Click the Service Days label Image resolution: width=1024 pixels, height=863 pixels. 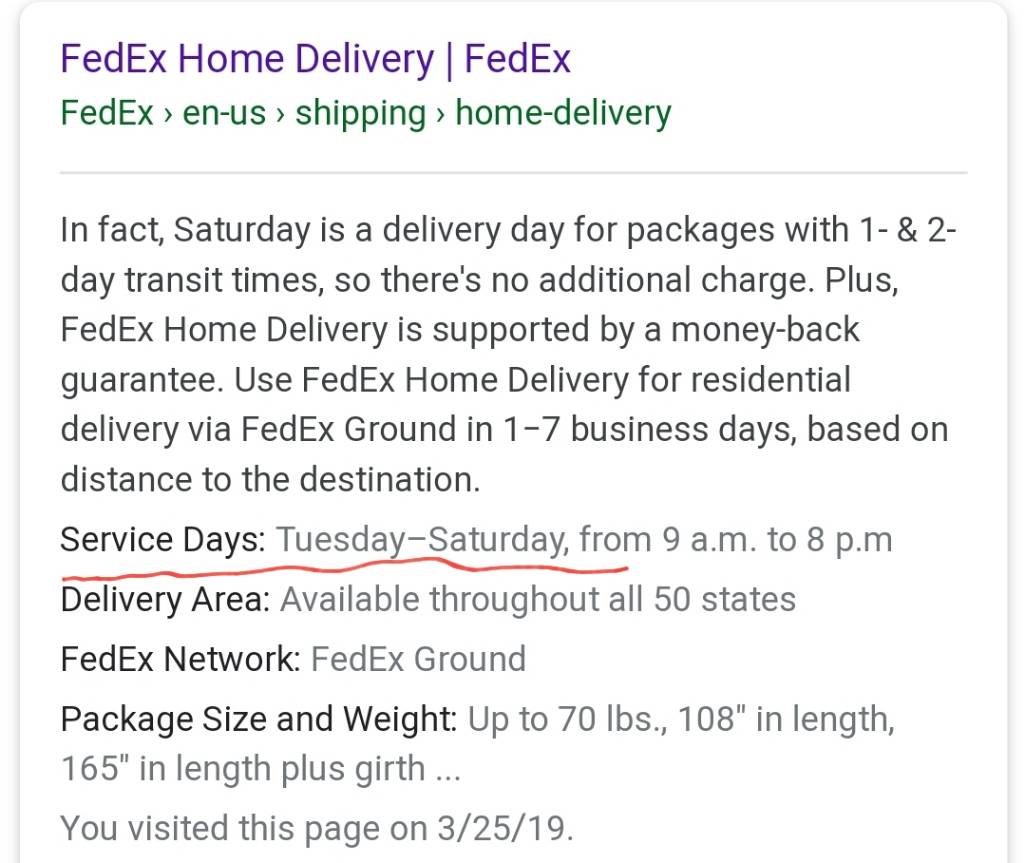pos(163,541)
